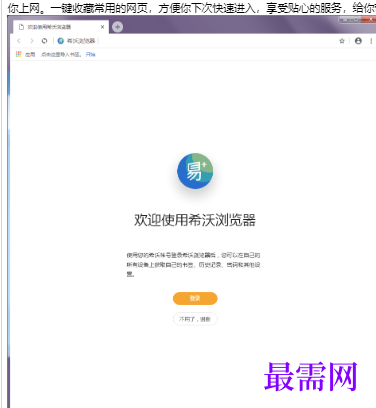The image size is (376, 408).
Task: Click the 不用了，谢谢 button
Action: tap(195, 319)
